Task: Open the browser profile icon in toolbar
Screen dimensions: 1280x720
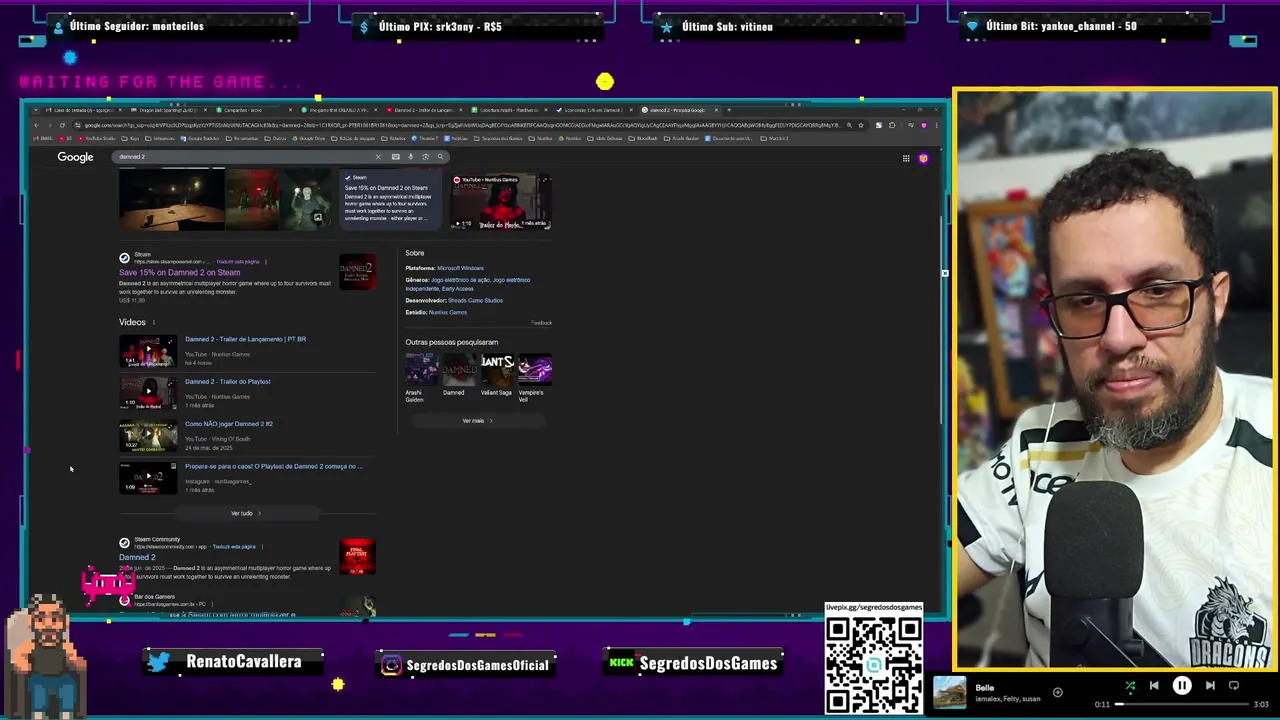Action: 924,125
